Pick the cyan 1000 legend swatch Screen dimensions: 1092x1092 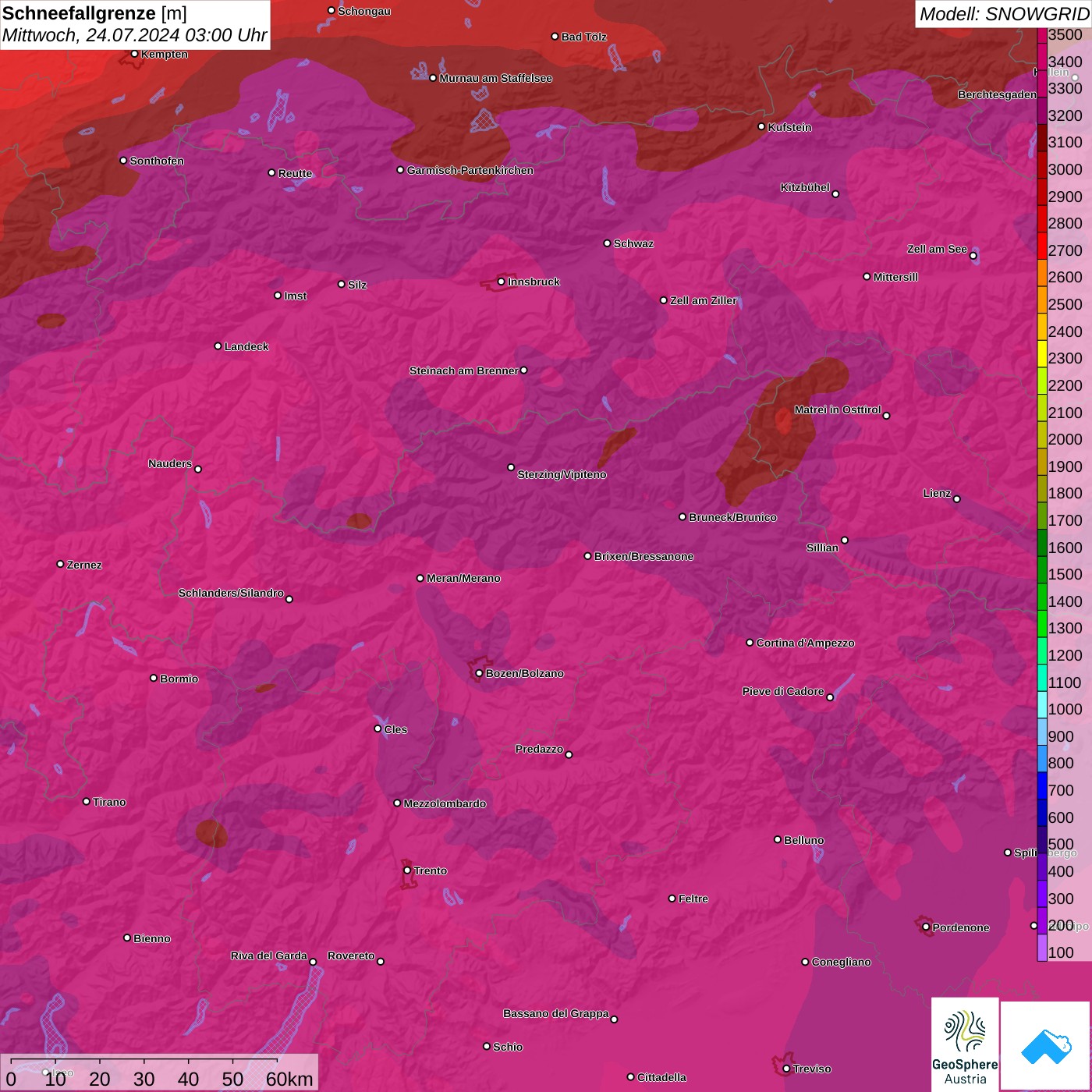tap(1041, 704)
